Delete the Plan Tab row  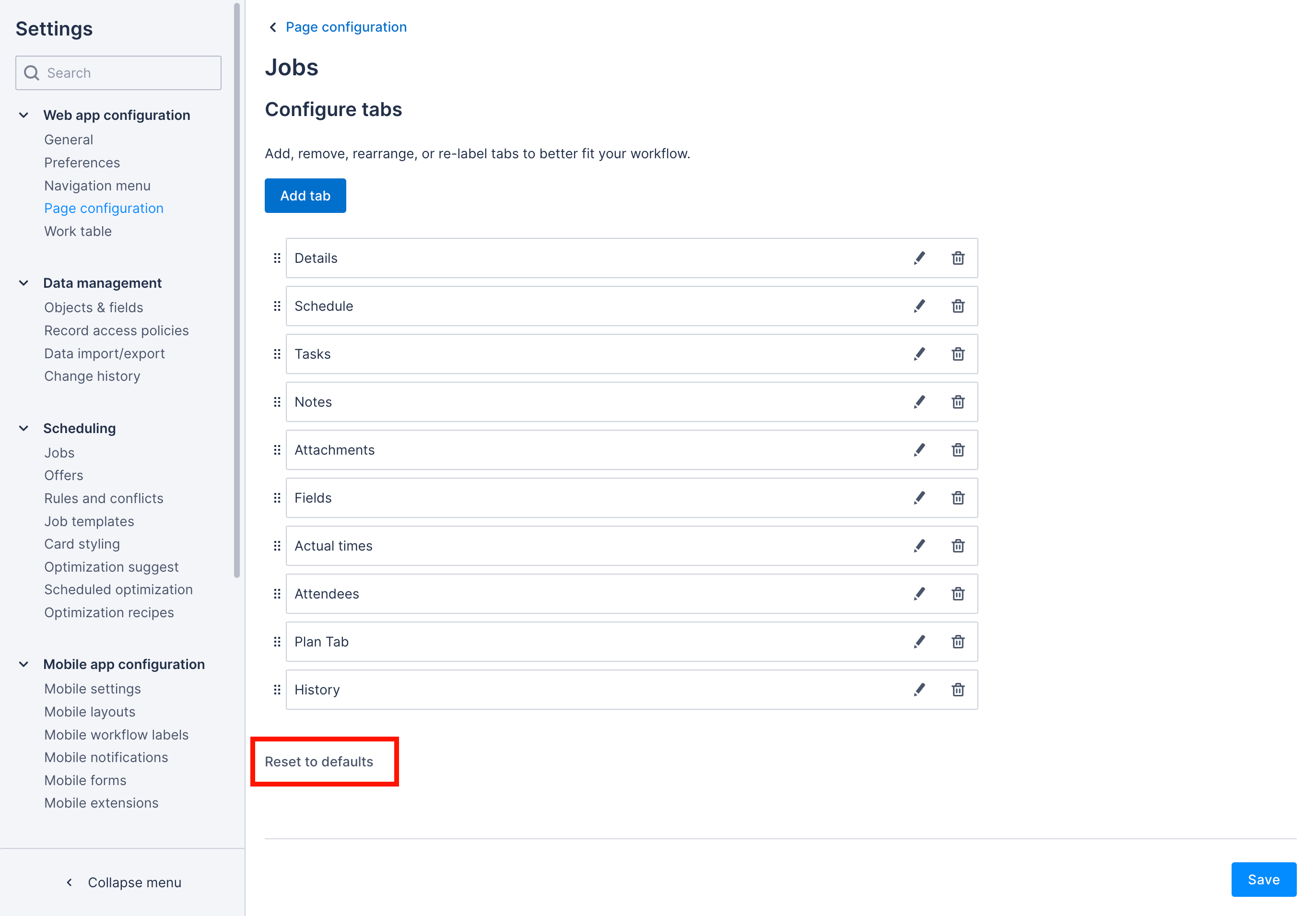957,641
